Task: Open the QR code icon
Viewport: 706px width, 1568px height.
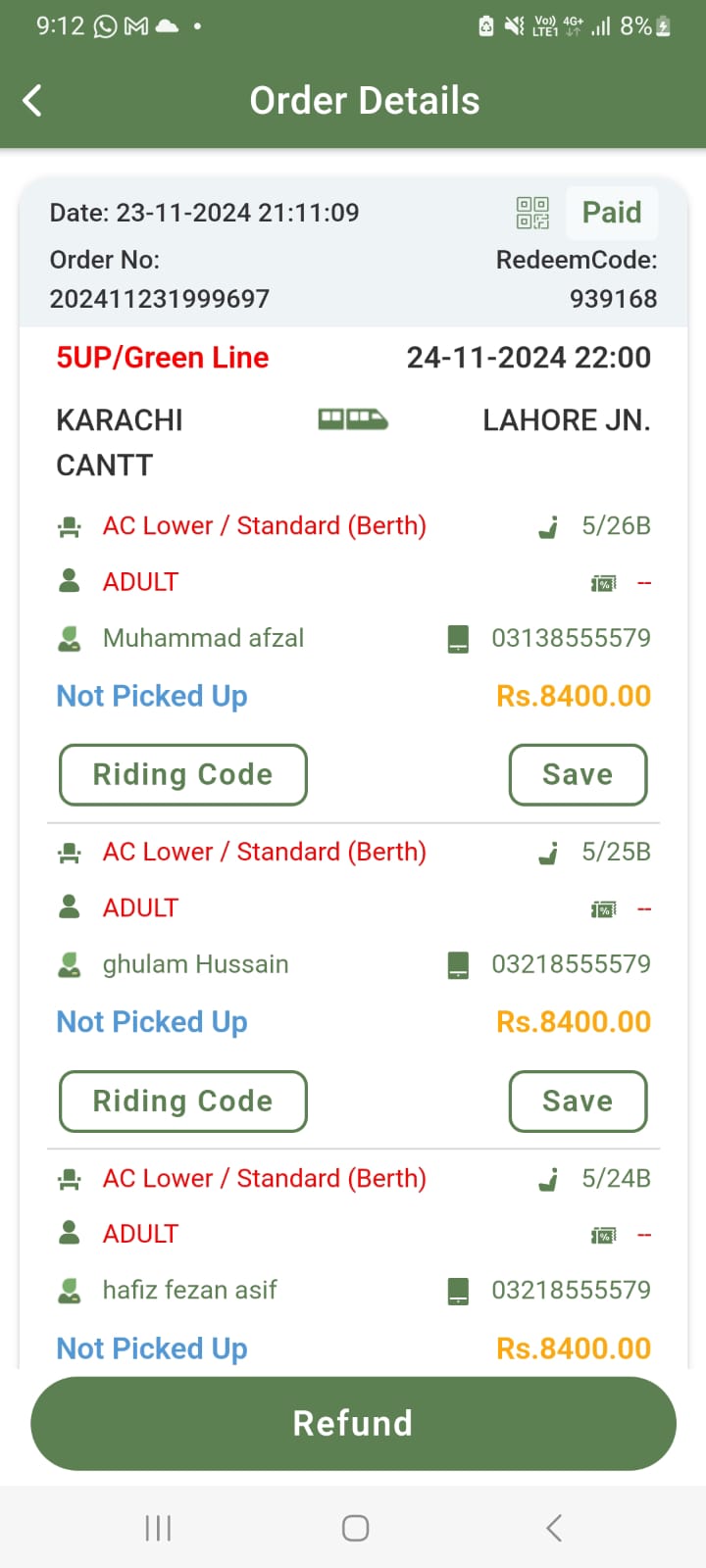Action: coord(532,213)
